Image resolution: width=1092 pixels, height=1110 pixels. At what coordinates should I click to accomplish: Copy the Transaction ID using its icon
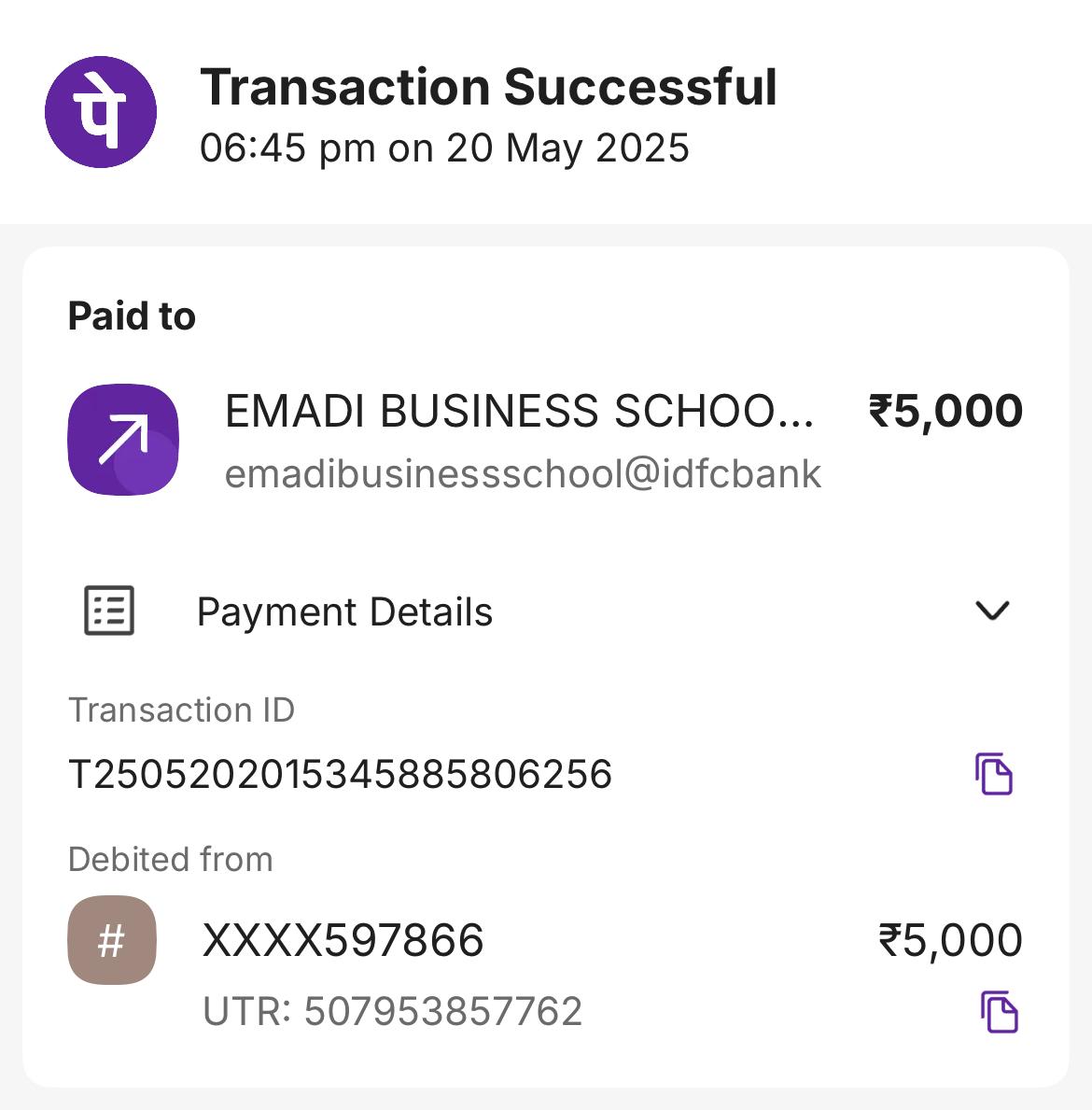pyautogui.click(x=994, y=773)
